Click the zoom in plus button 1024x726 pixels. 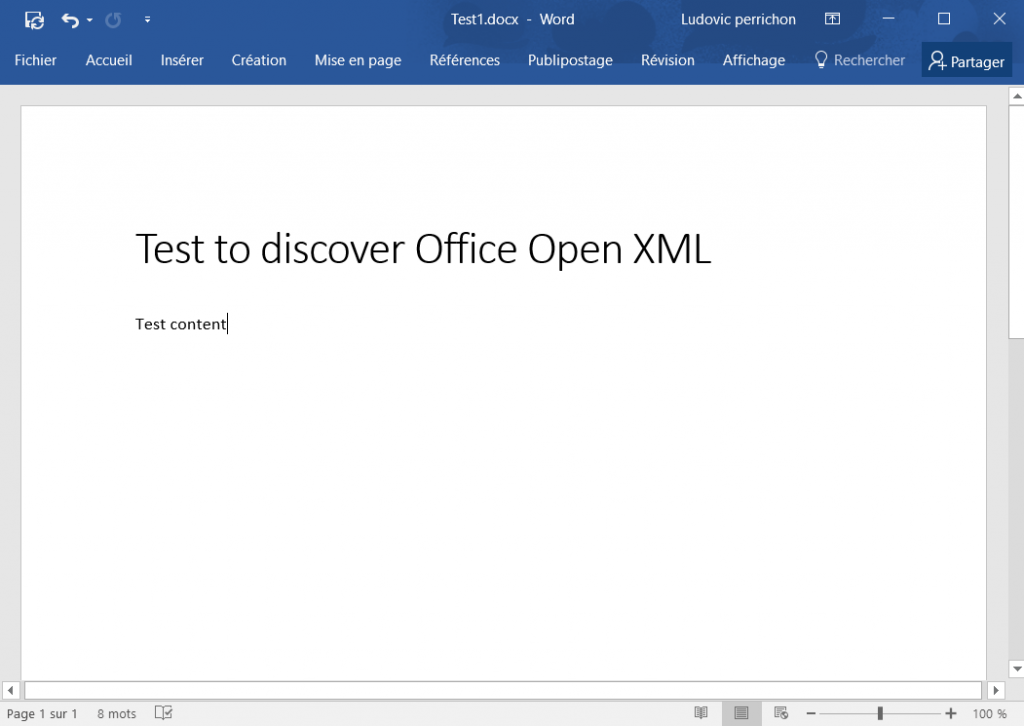click(951, 714)
